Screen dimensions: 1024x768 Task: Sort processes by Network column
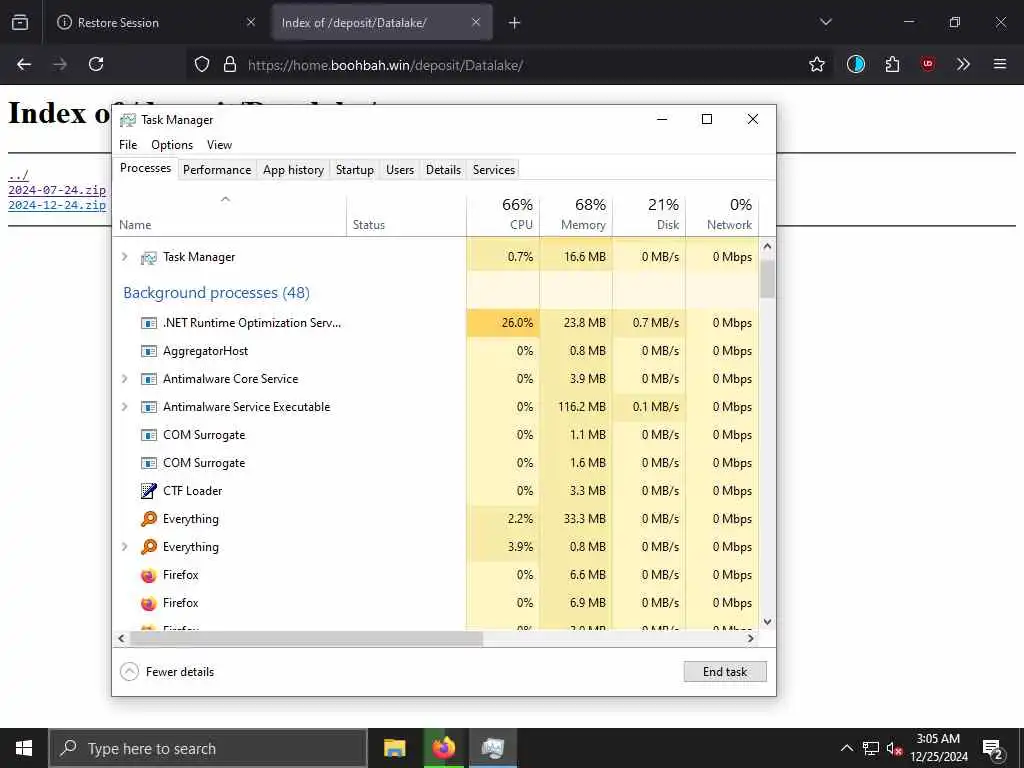tap(722, 215)
